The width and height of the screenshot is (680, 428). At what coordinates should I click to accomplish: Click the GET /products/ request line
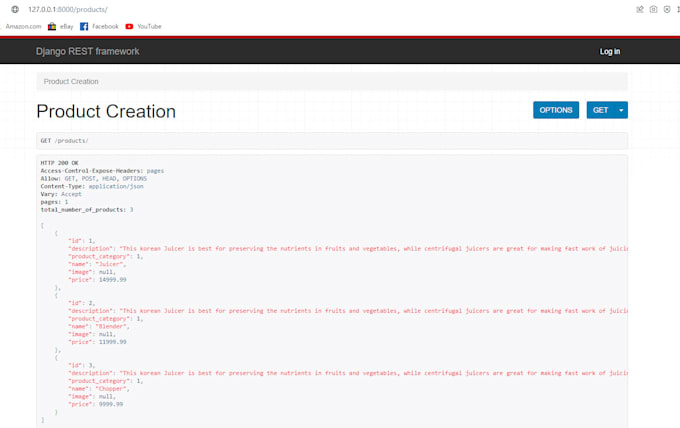click(64, 140)
